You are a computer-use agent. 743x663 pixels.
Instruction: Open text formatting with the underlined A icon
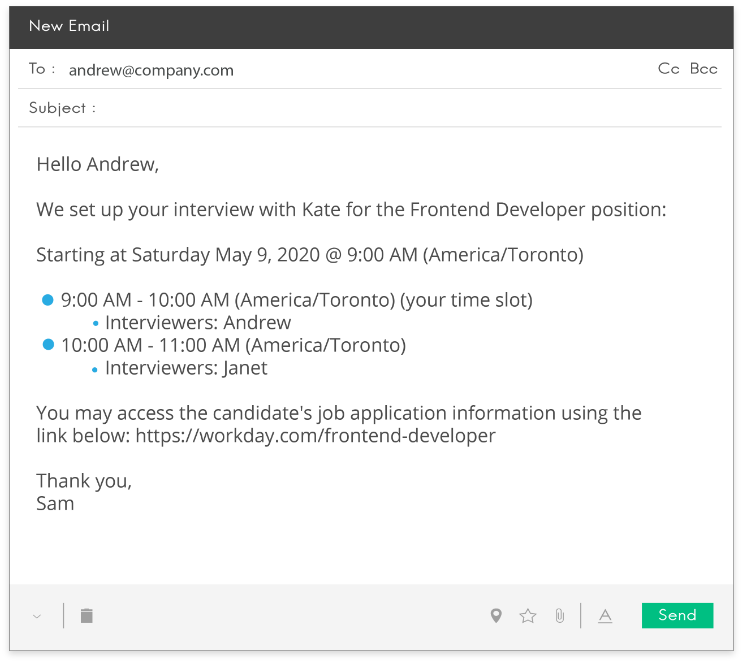tap(605, 616)
